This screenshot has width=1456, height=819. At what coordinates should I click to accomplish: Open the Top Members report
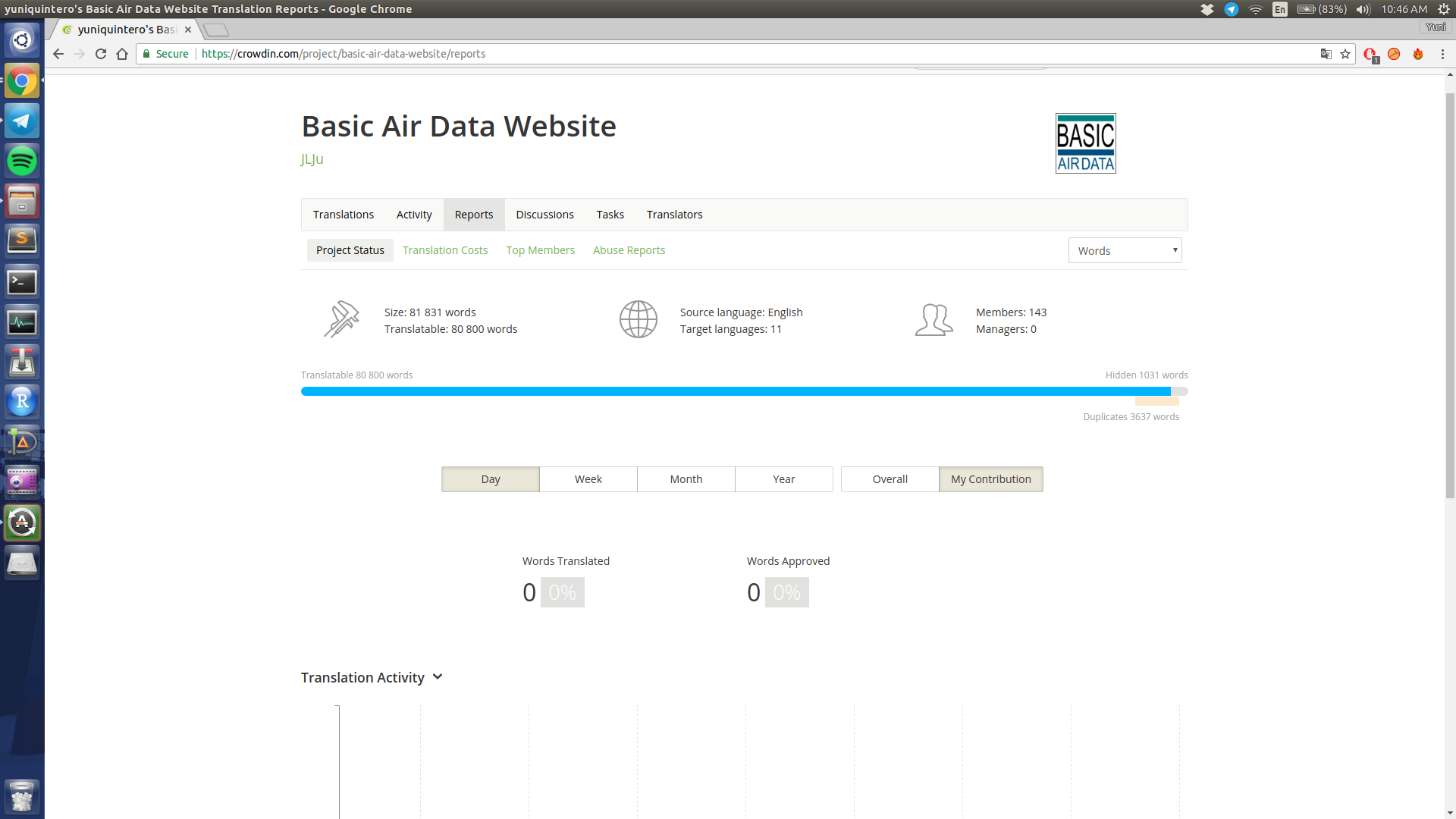tap(541, 250)
